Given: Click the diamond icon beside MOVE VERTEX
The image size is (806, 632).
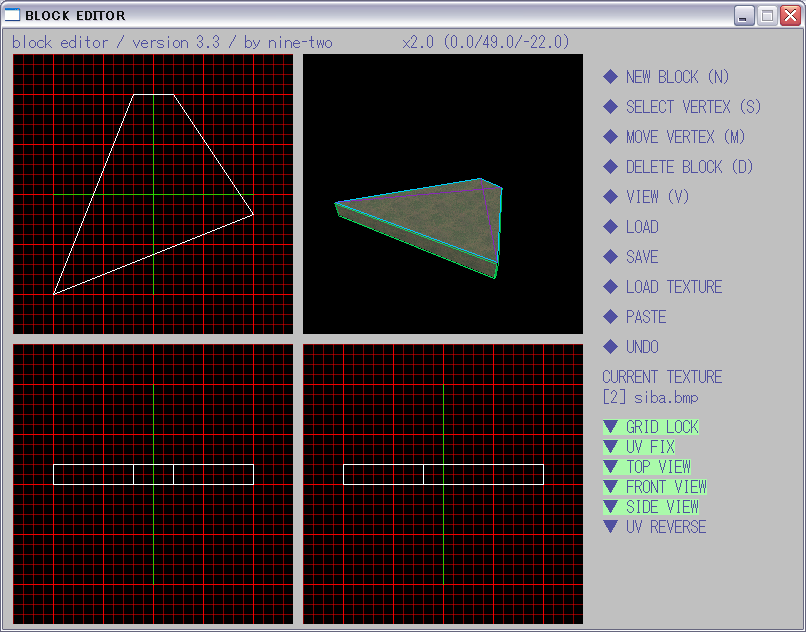Looking at the screenshot, I should tap(611, 137).
